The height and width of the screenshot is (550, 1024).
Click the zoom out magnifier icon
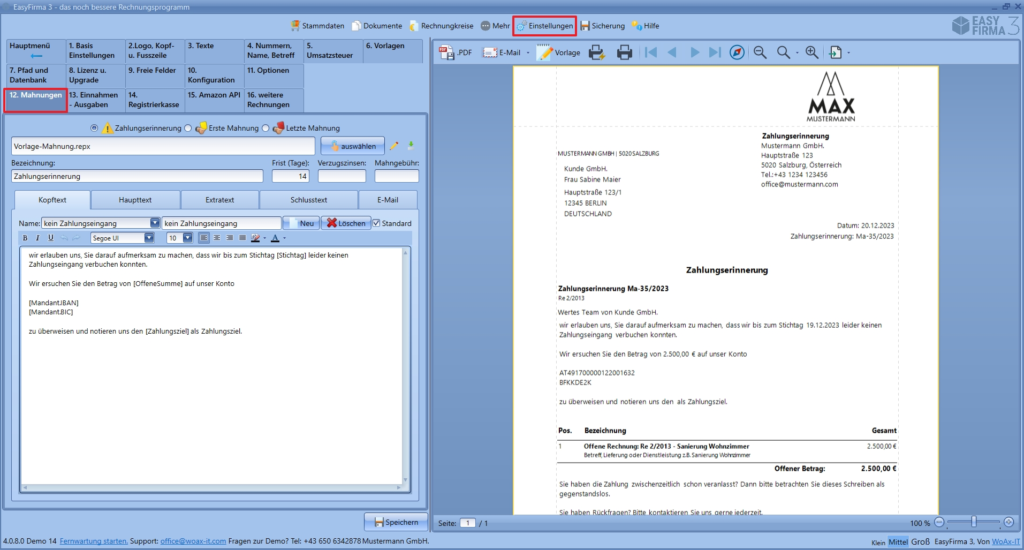point(760,53)
